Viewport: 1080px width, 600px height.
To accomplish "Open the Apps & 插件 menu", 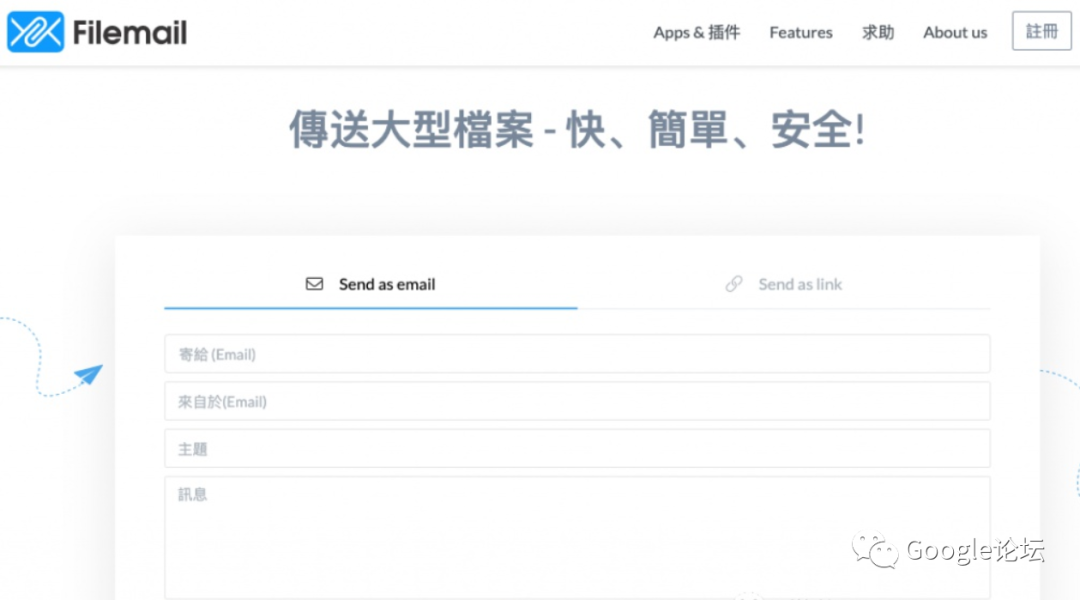I will pyautogui.click(x=696, y=32).
